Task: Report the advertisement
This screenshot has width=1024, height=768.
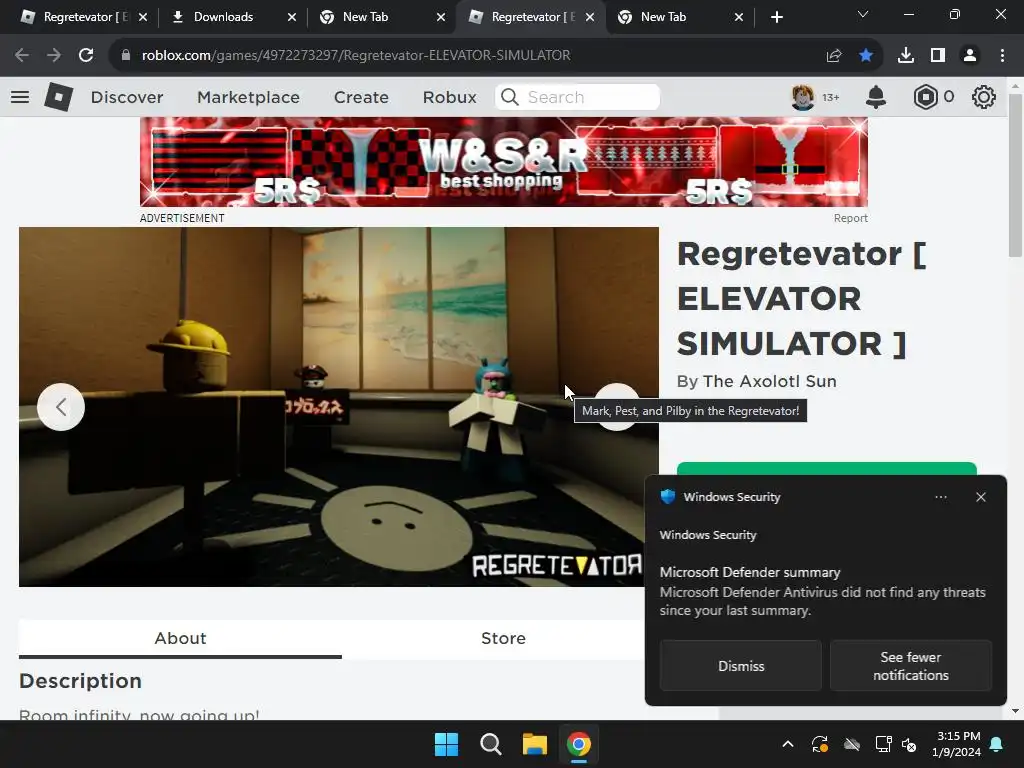Action: tap(850, 218)
